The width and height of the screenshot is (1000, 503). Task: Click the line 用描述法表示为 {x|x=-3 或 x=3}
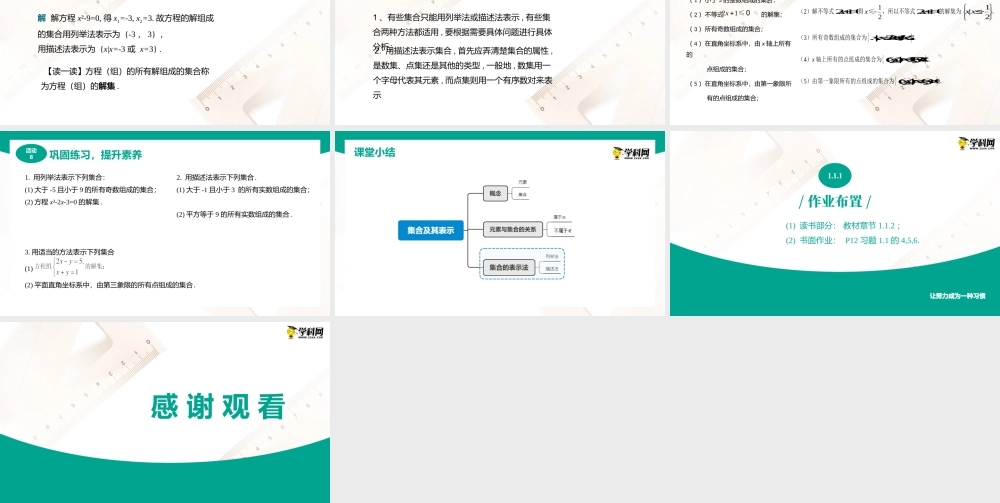tap(100, 48)
